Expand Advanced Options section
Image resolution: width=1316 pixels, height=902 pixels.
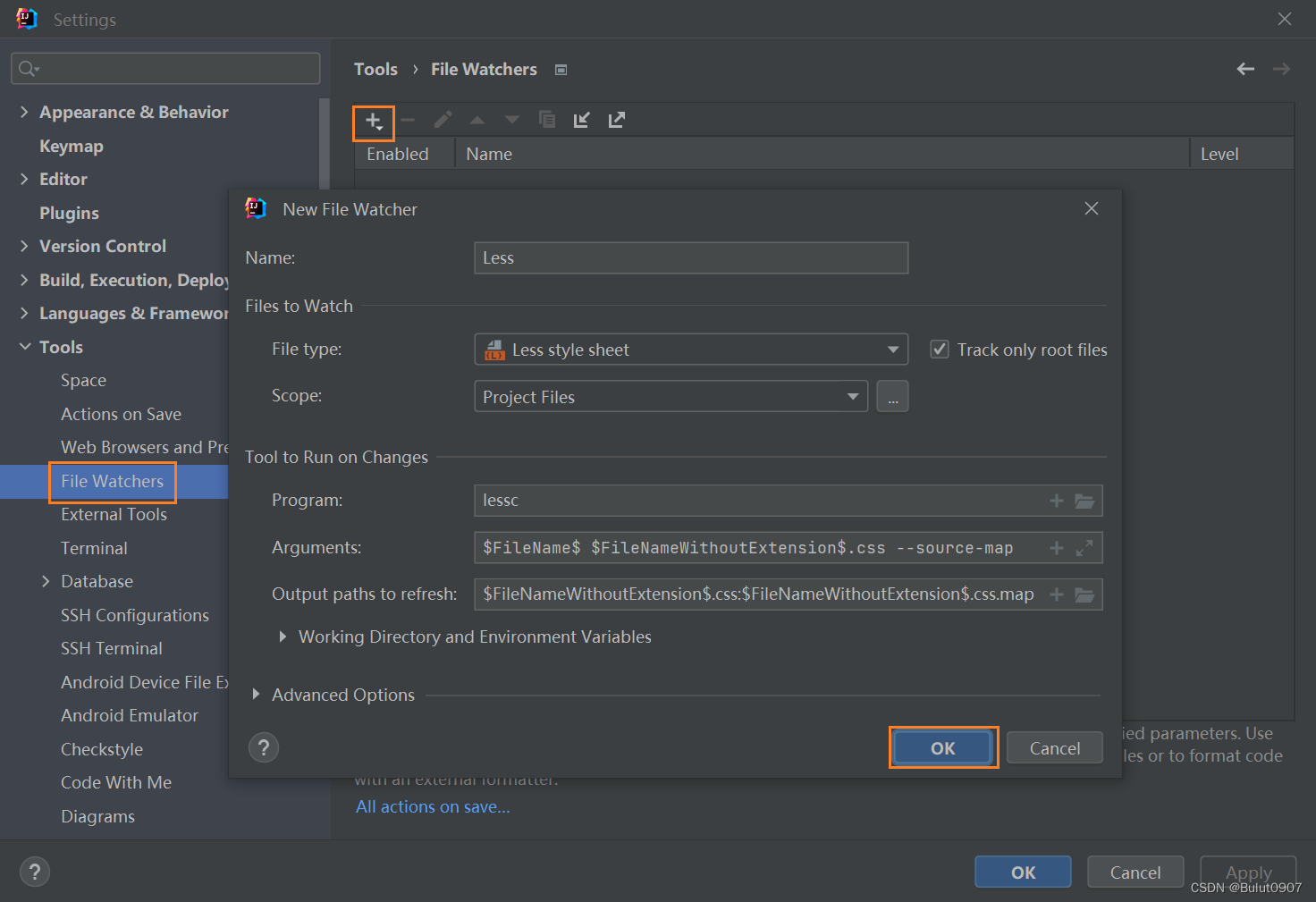coord(256,695)
